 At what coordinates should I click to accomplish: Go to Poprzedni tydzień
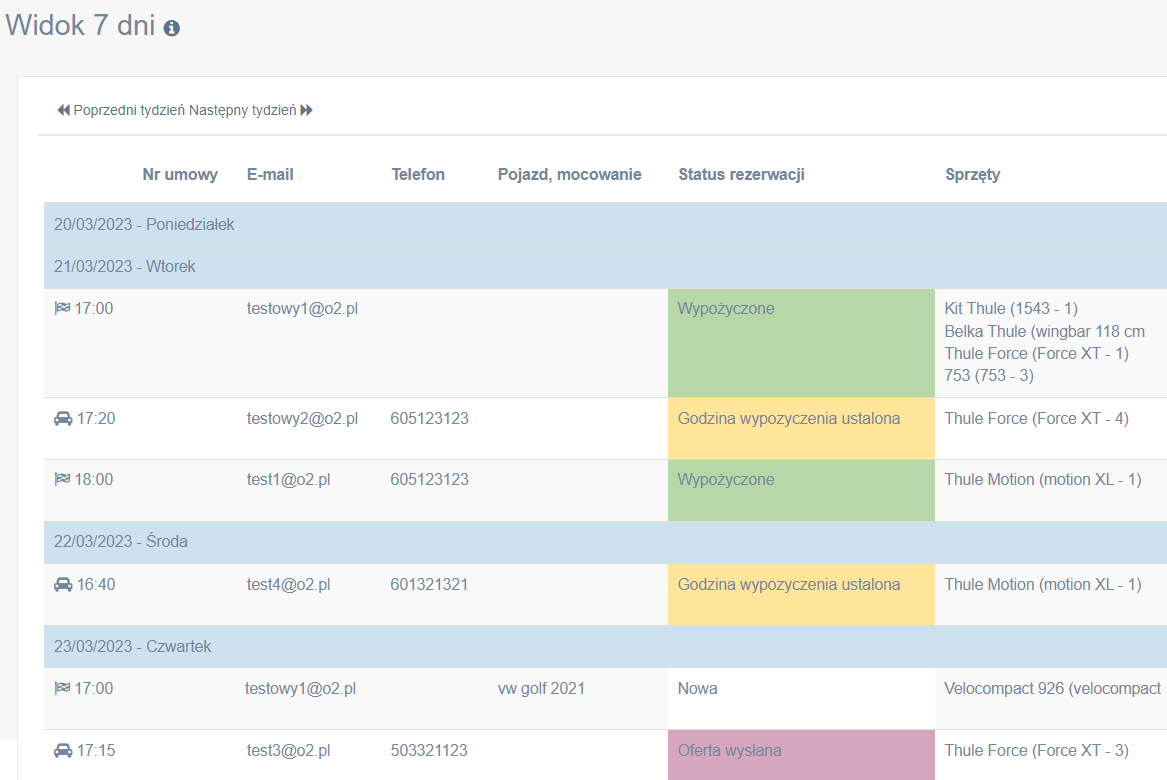(x=129, y=110)
